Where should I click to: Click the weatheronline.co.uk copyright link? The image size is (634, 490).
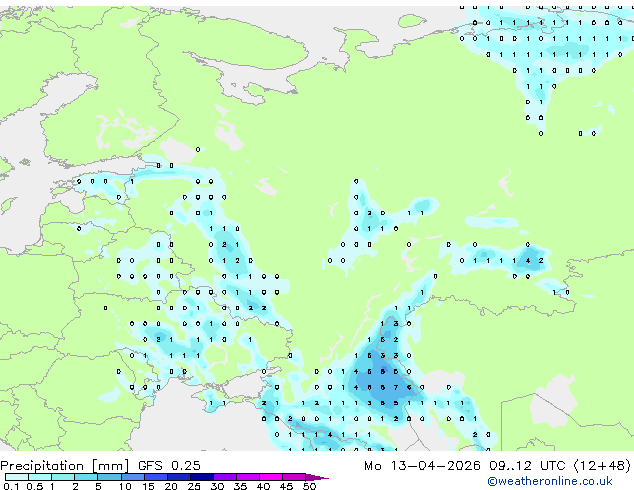coord(550,481)
